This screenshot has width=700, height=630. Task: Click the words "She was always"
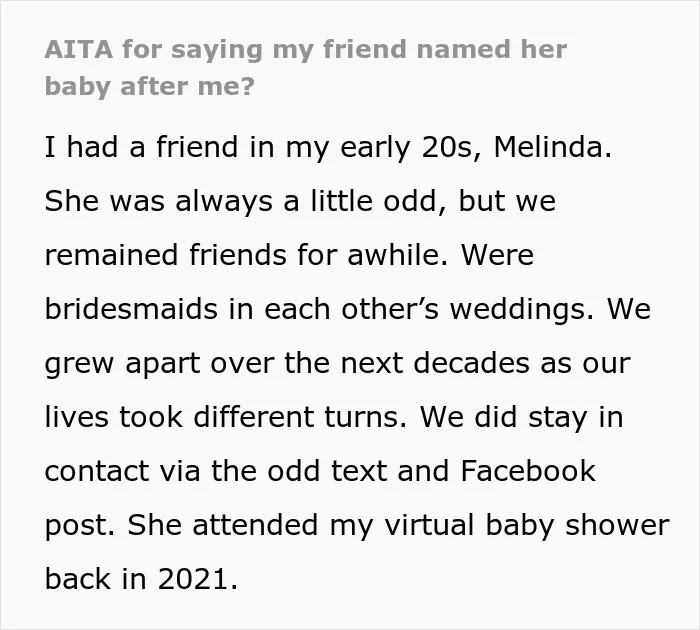point(158,202)
